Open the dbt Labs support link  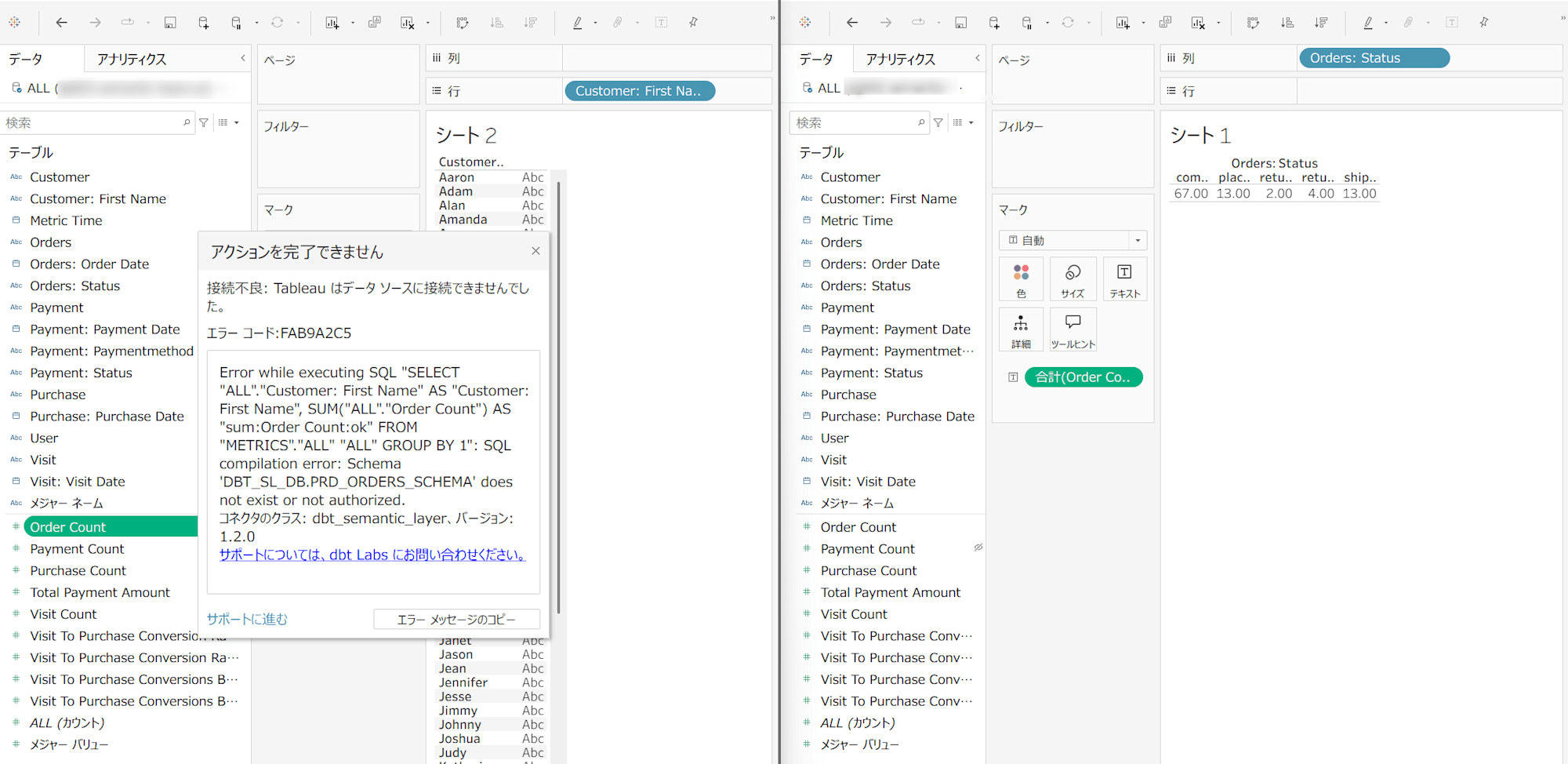coord(372,555)
